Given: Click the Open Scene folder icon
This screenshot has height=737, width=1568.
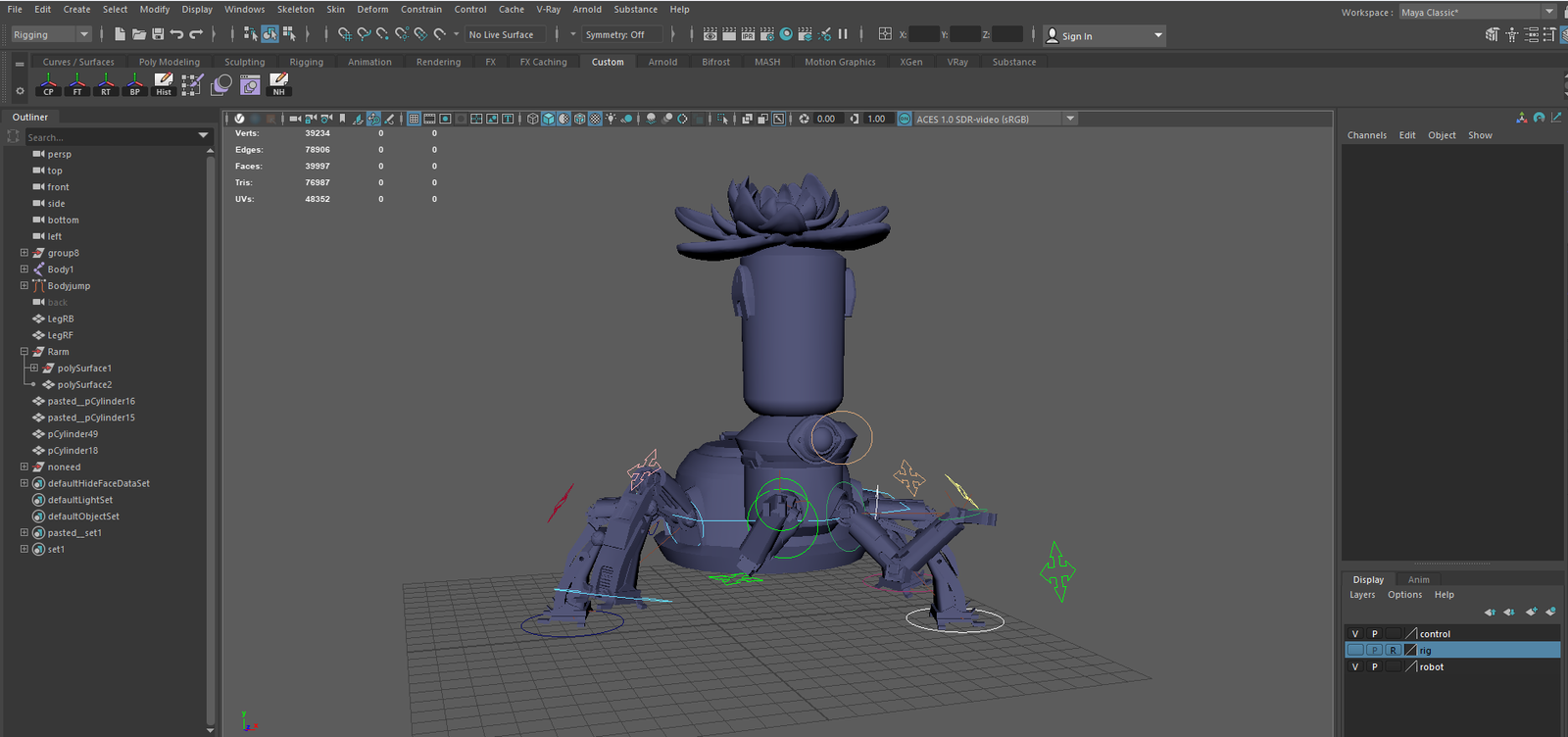Looking at the screenshot, I should (138, 34).
